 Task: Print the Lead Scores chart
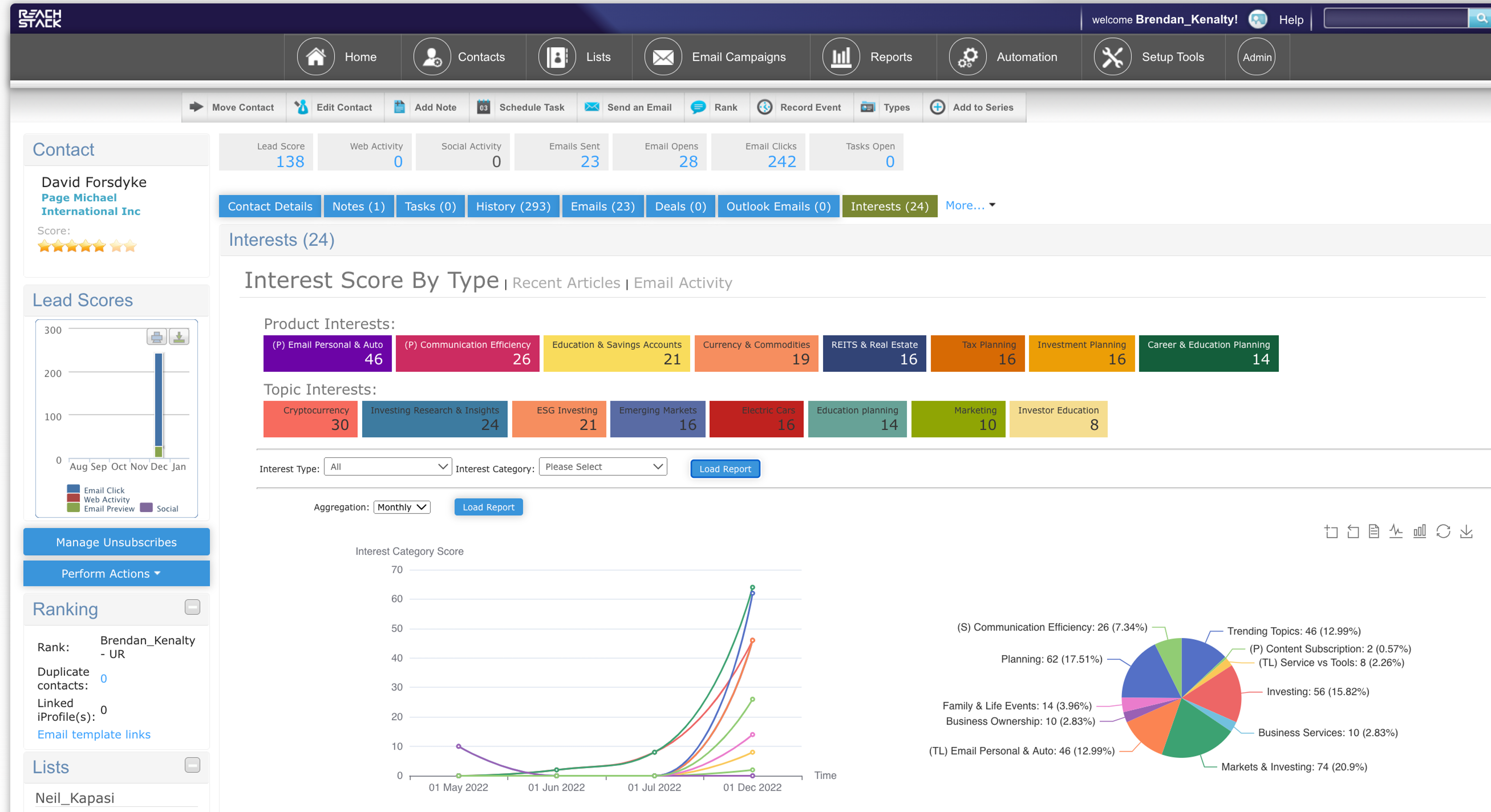tap(156, 337)
